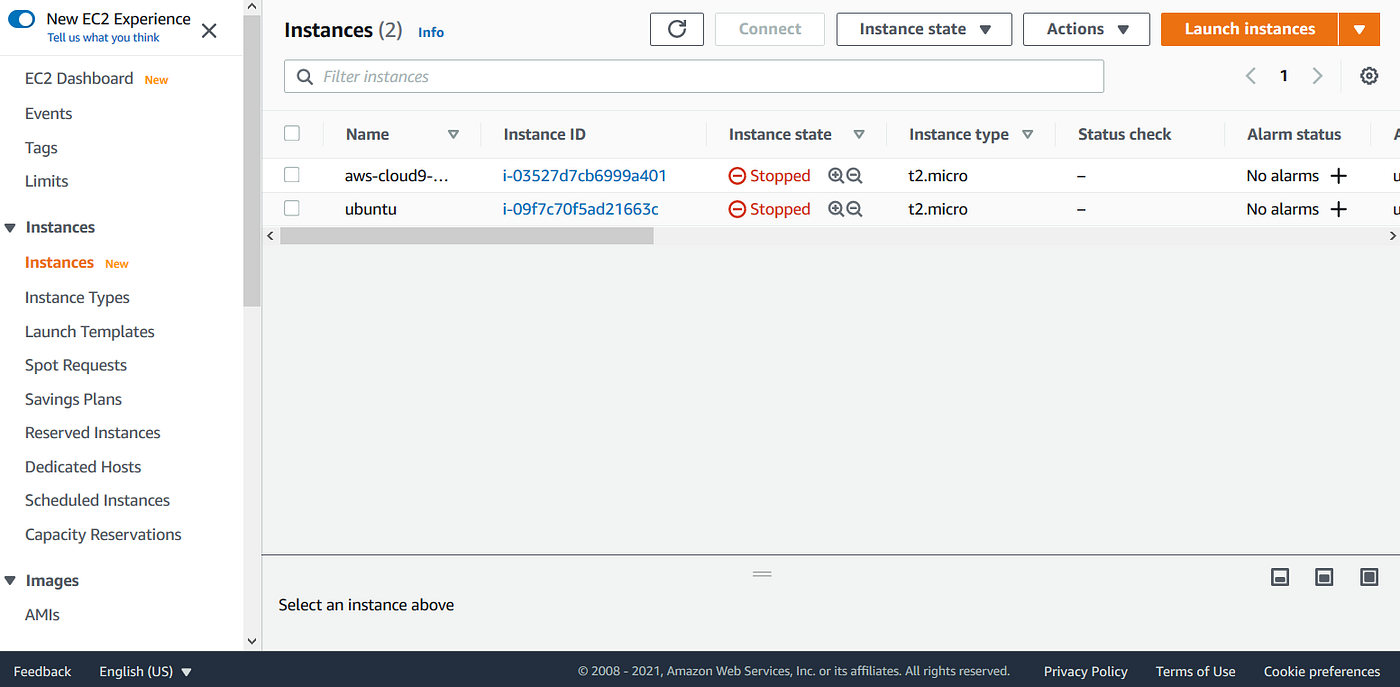Go to Launch Templates in the sidebar
The width and height of the screenshot is (1400, 687).
(x=89, y=331)
